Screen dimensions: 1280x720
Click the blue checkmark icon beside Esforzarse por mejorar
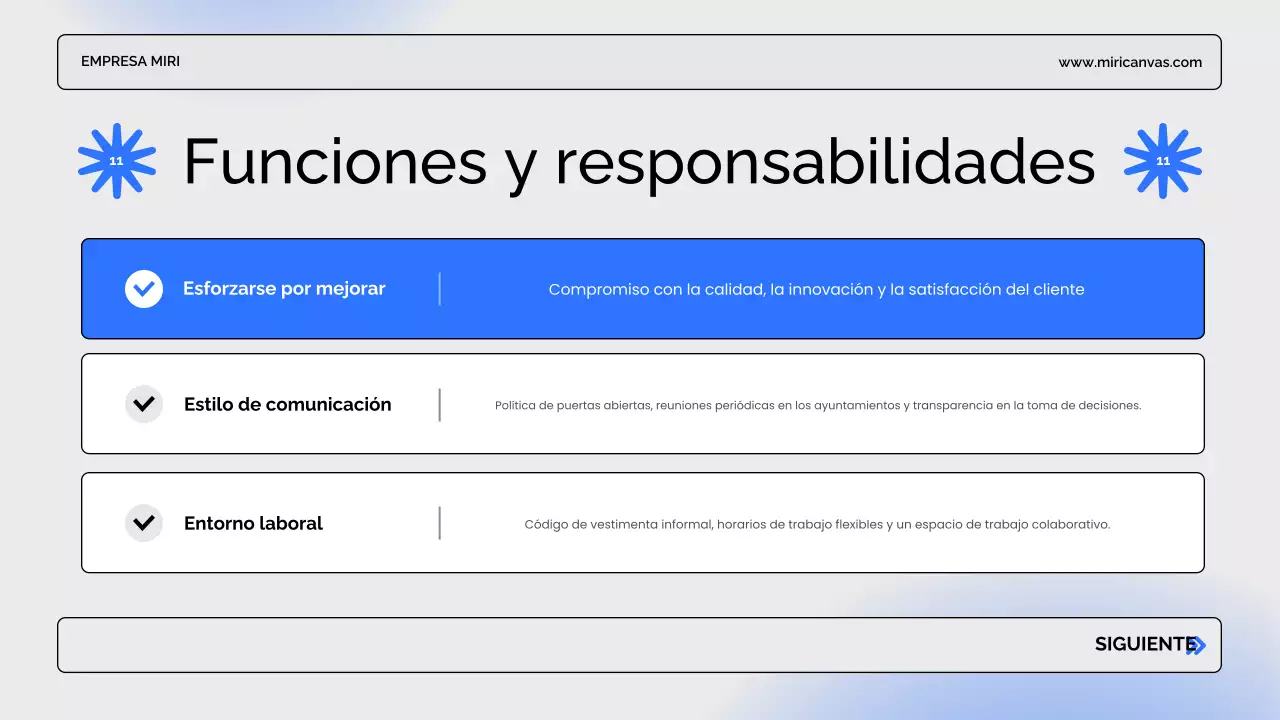(x=143, y=288)
